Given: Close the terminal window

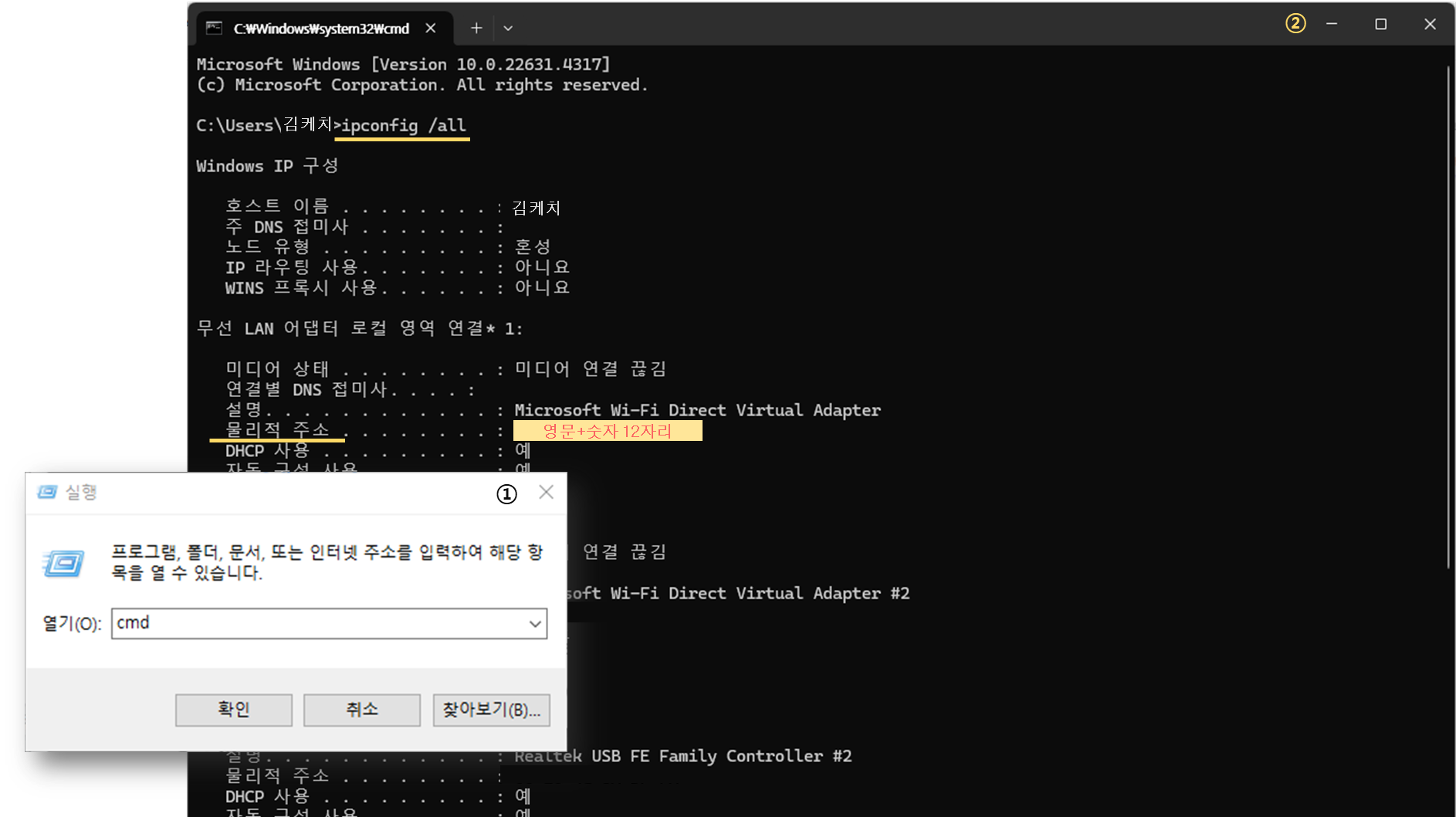Looking at the screenshot, I should 1430,24.
